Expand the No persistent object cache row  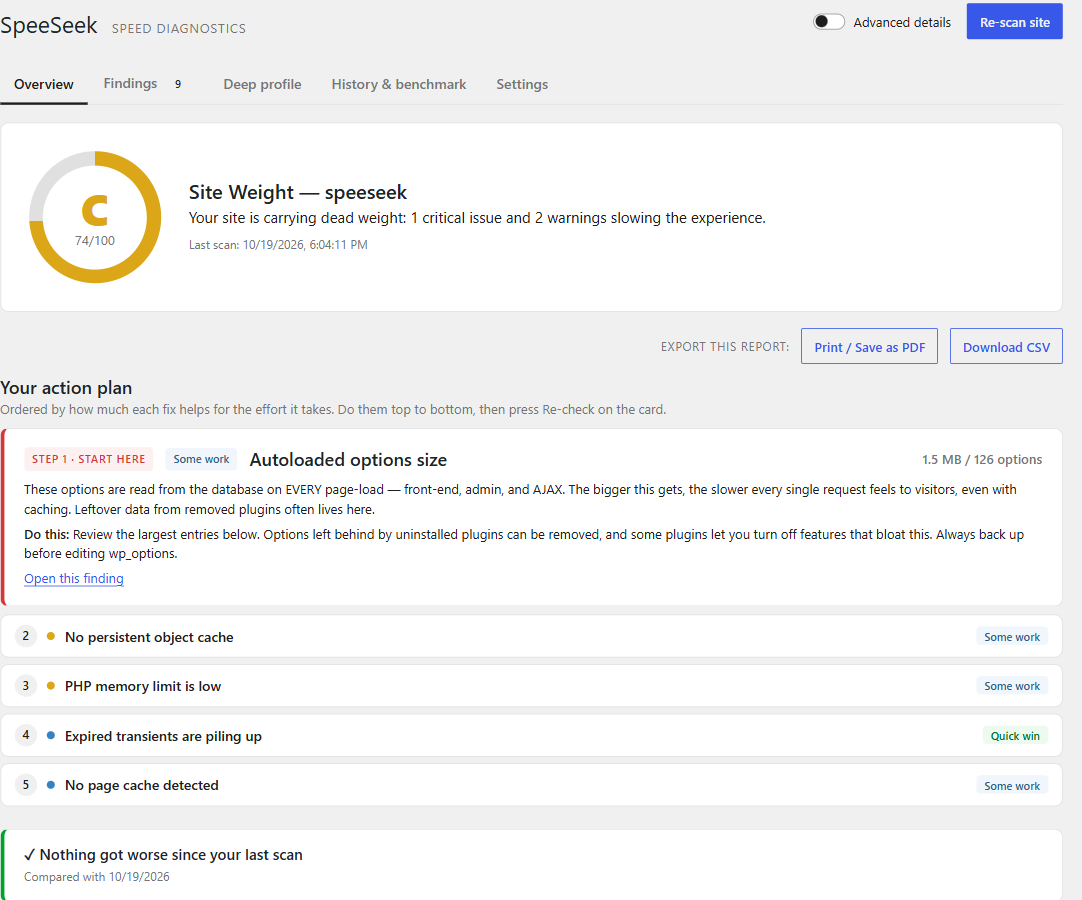531,636
